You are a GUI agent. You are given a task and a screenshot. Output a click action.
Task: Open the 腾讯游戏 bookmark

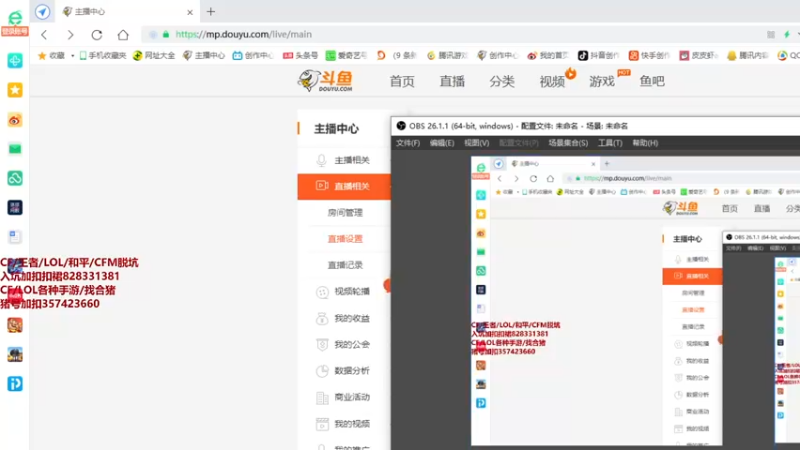pyautogui.click(x=447, y=56)
